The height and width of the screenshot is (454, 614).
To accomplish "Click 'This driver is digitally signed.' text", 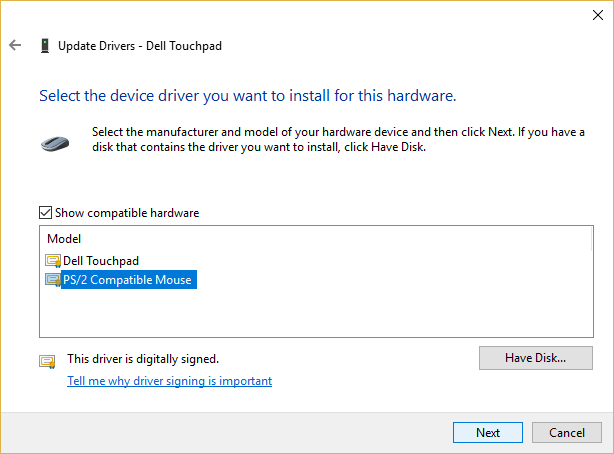I will [143, 359].
